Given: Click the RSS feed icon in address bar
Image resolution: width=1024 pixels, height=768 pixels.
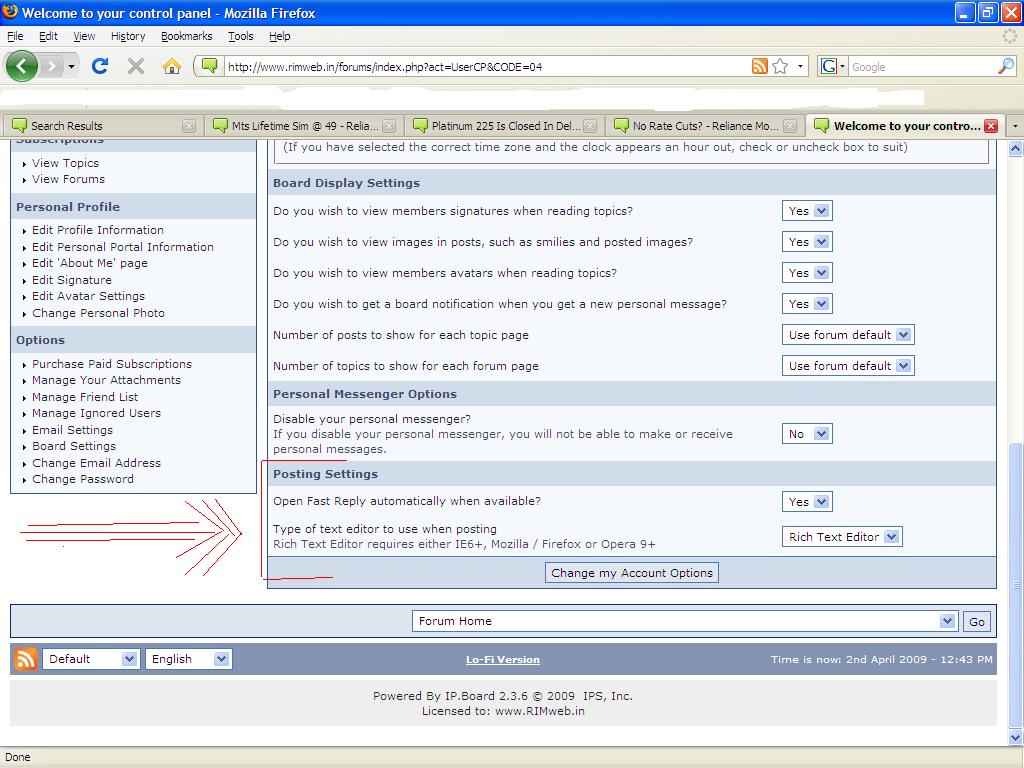Looking at the screenshot, I should click(x=760, y=66).
